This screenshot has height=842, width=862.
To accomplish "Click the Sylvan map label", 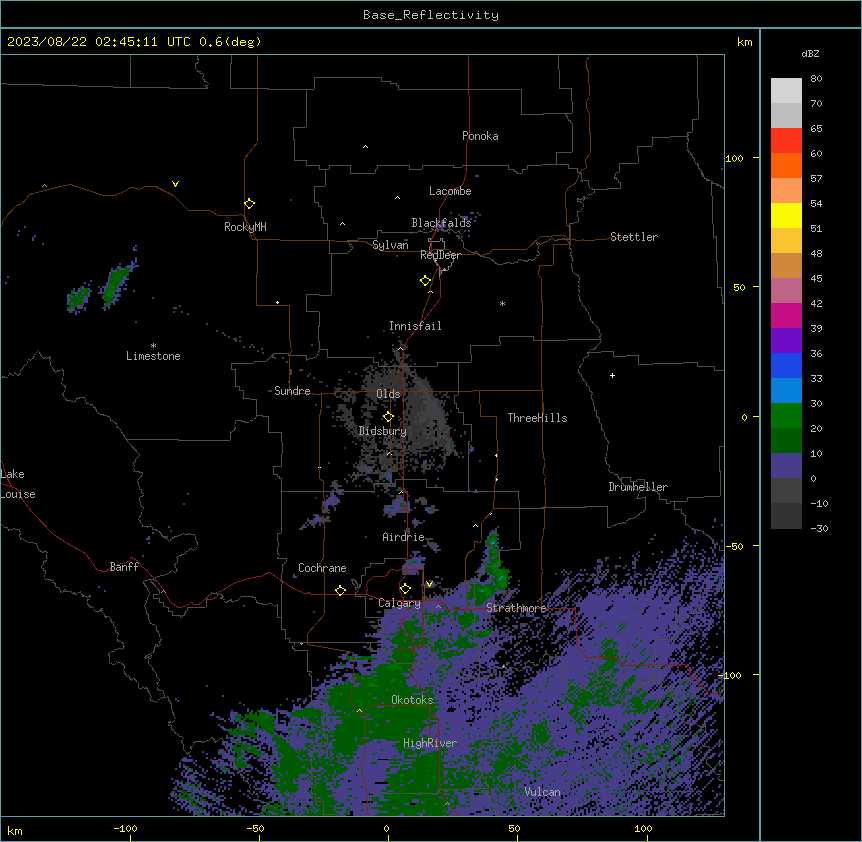I will point(390,245).
